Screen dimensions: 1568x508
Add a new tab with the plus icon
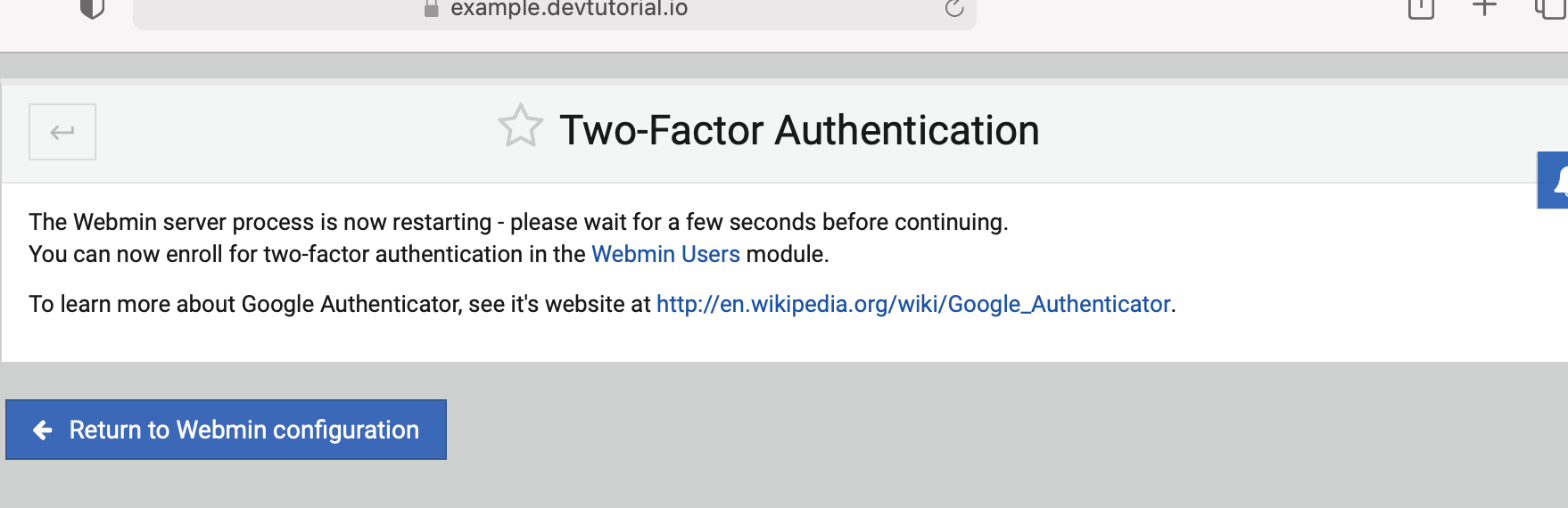pyautogui.click(x=1484, y=7)
